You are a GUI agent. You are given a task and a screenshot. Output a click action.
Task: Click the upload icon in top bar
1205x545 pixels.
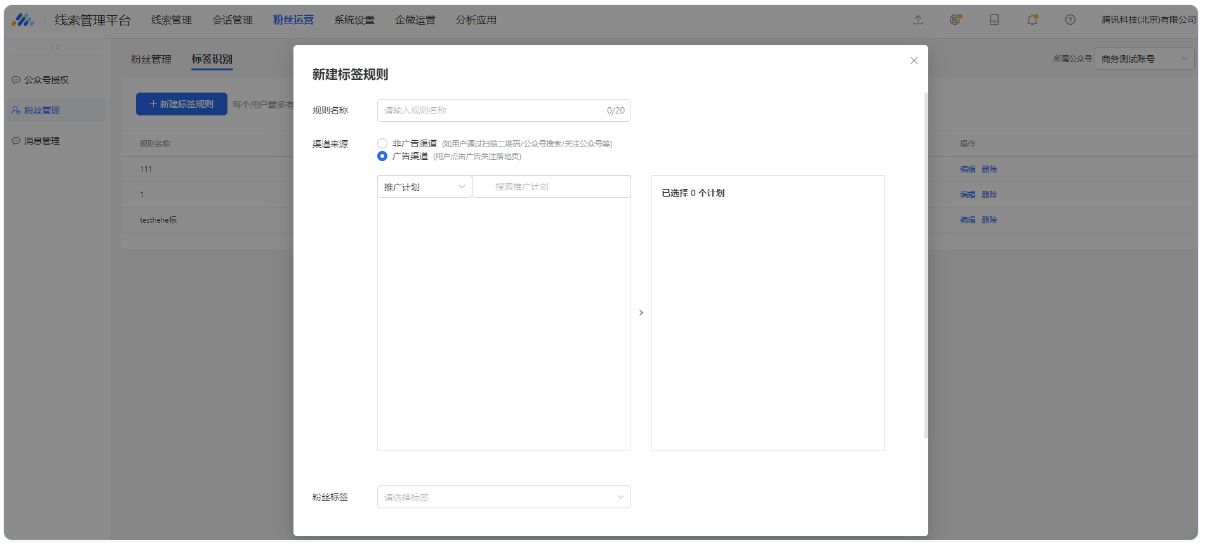coord(918,20)
